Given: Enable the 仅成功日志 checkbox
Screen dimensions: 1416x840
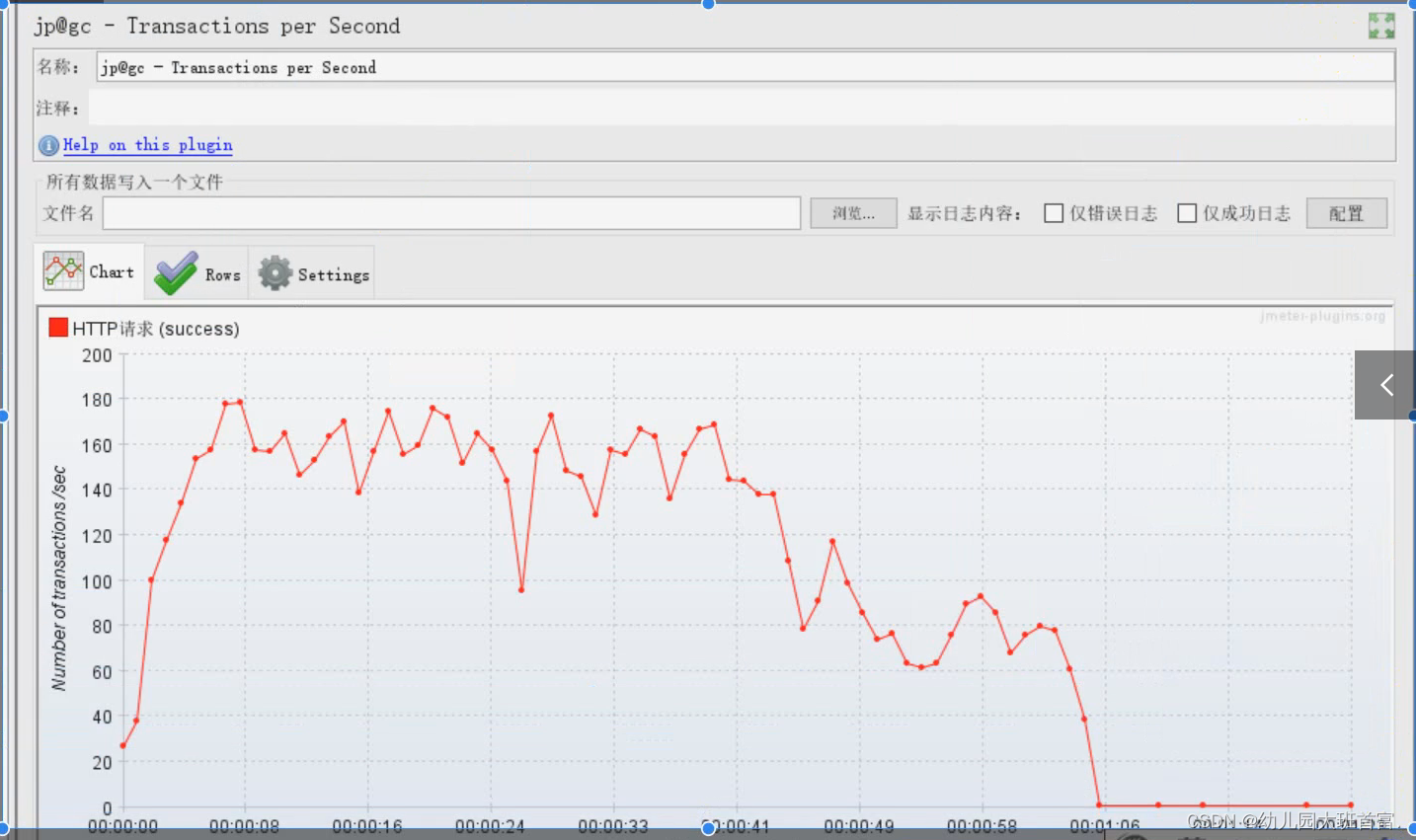Looking at the screenshot, I should pyautogui.click(x=1187, y=213).
